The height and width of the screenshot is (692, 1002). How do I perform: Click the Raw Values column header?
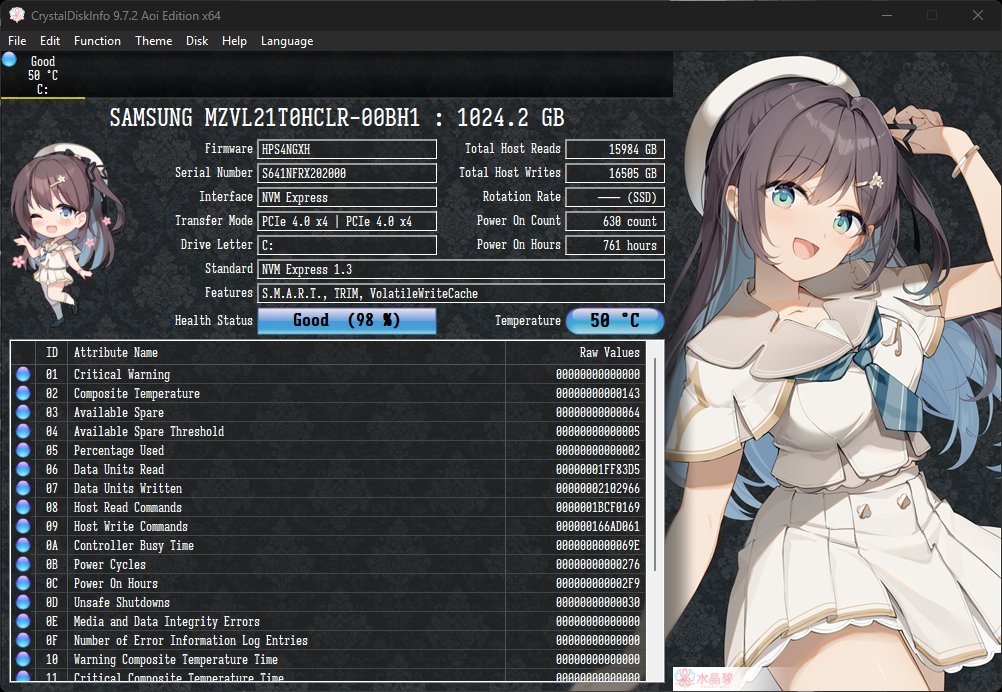575,353
